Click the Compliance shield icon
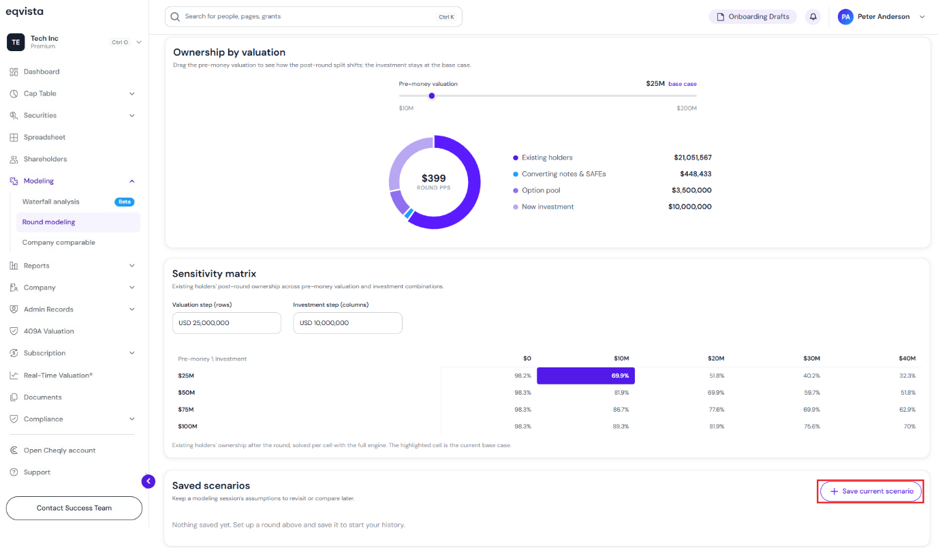938x548 pixels. (14, 419)
